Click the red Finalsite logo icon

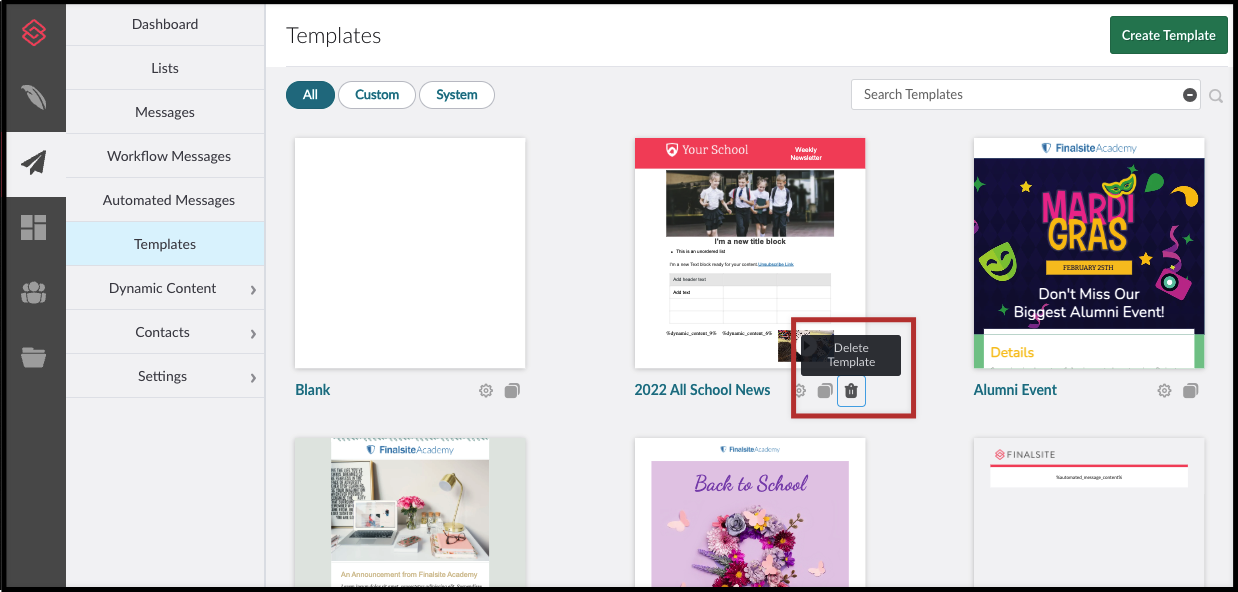coord(35,34)
